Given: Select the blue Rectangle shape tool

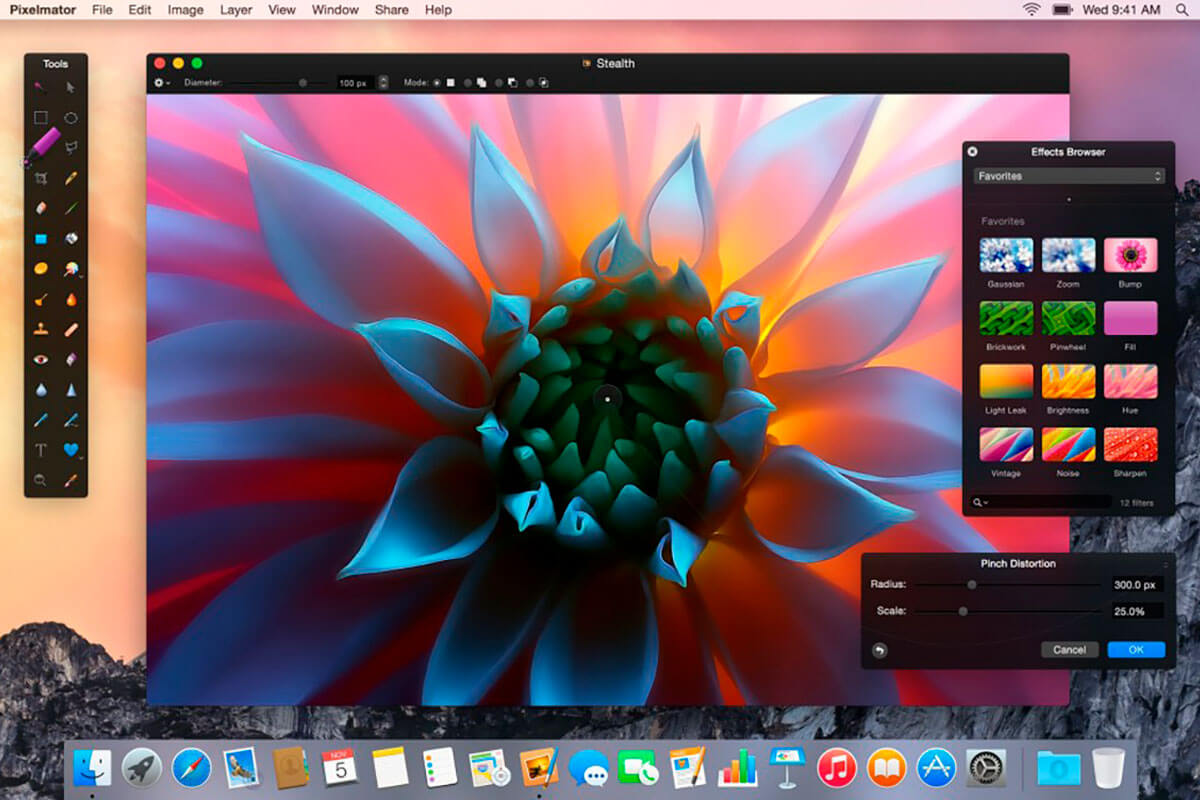Looking at the screenshot, I should click(x=41, y=239).
